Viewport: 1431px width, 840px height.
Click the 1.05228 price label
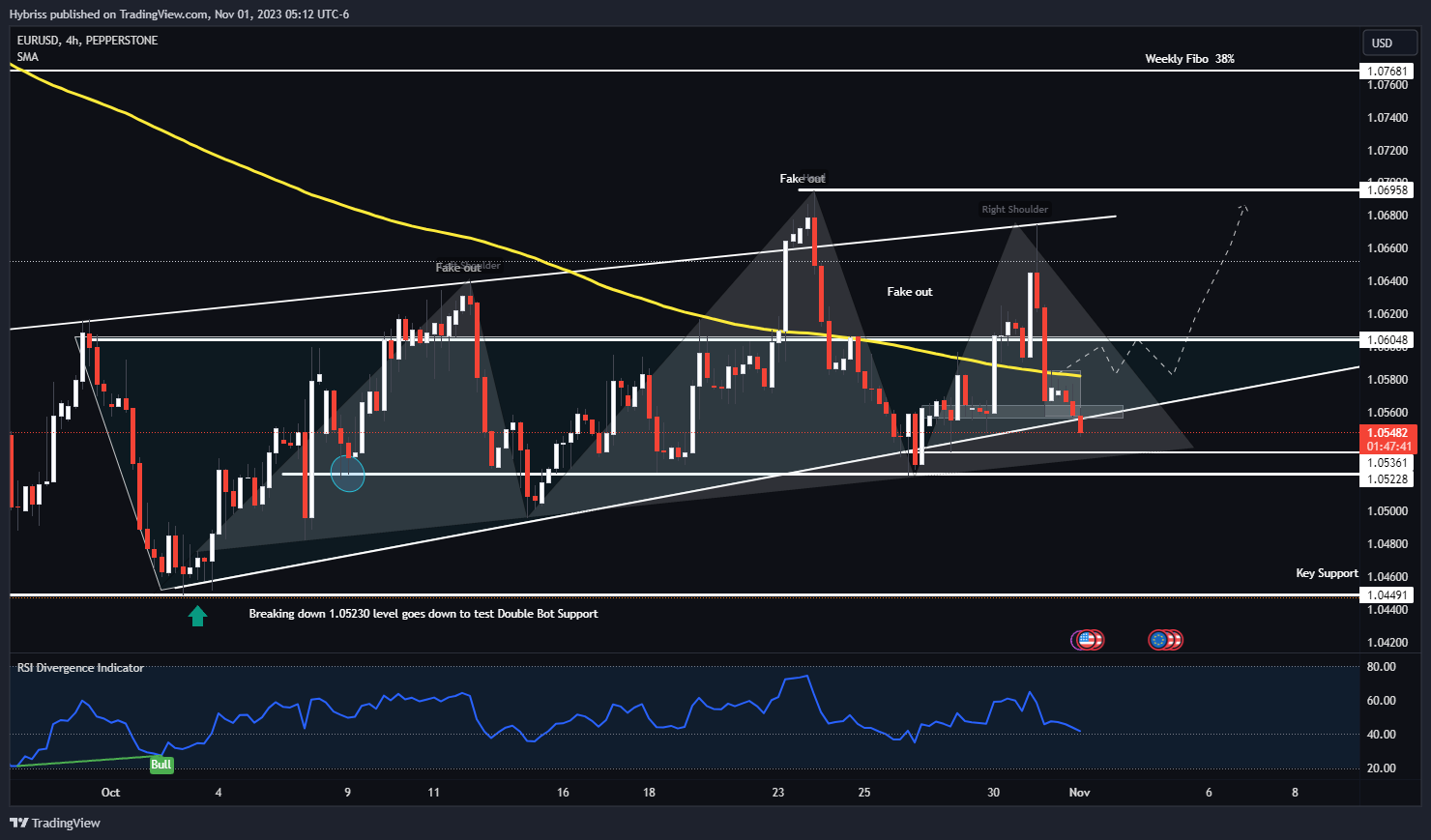(x=1387, y=479)
